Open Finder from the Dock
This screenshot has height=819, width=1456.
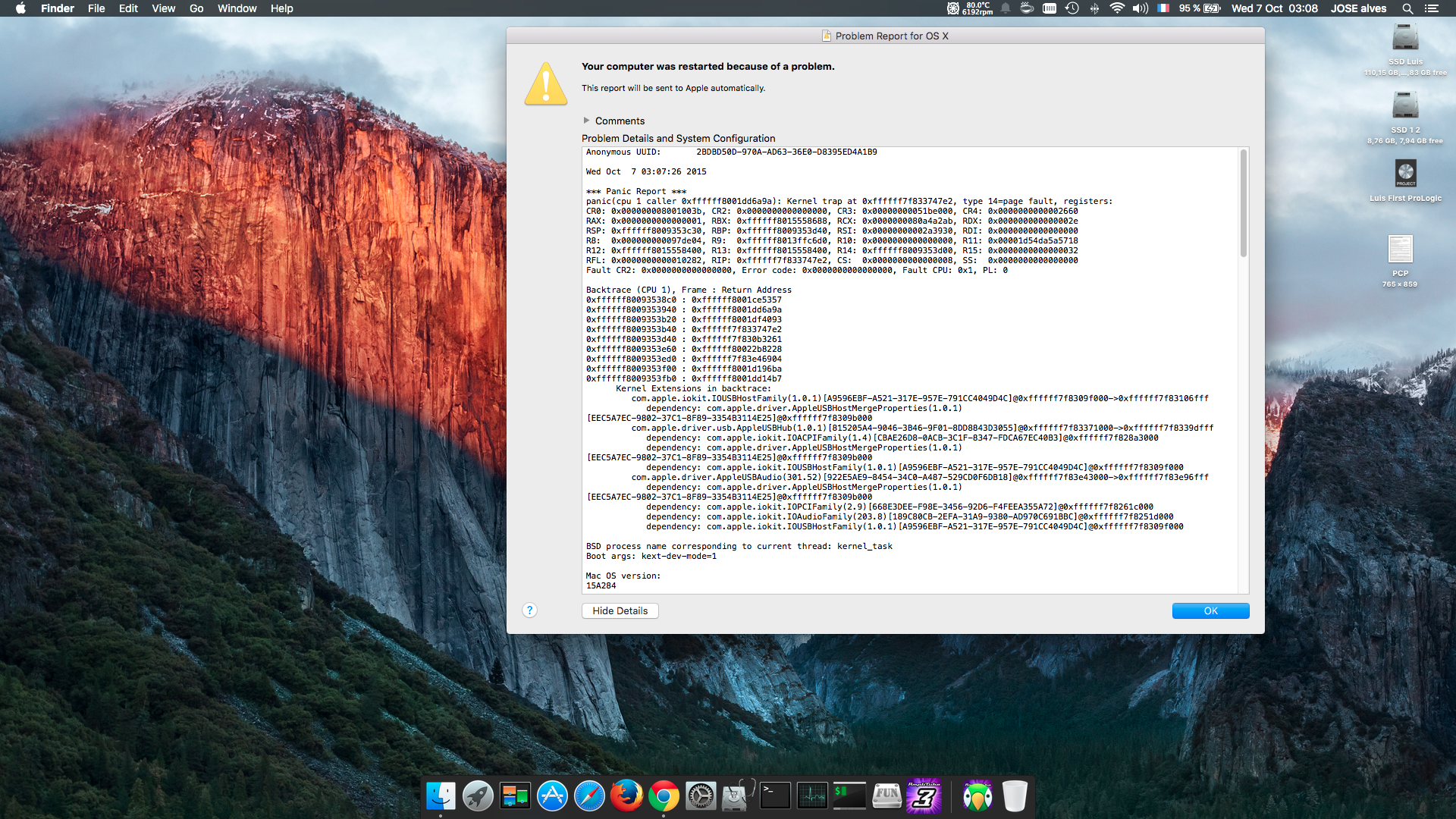[x=441, y=795]
